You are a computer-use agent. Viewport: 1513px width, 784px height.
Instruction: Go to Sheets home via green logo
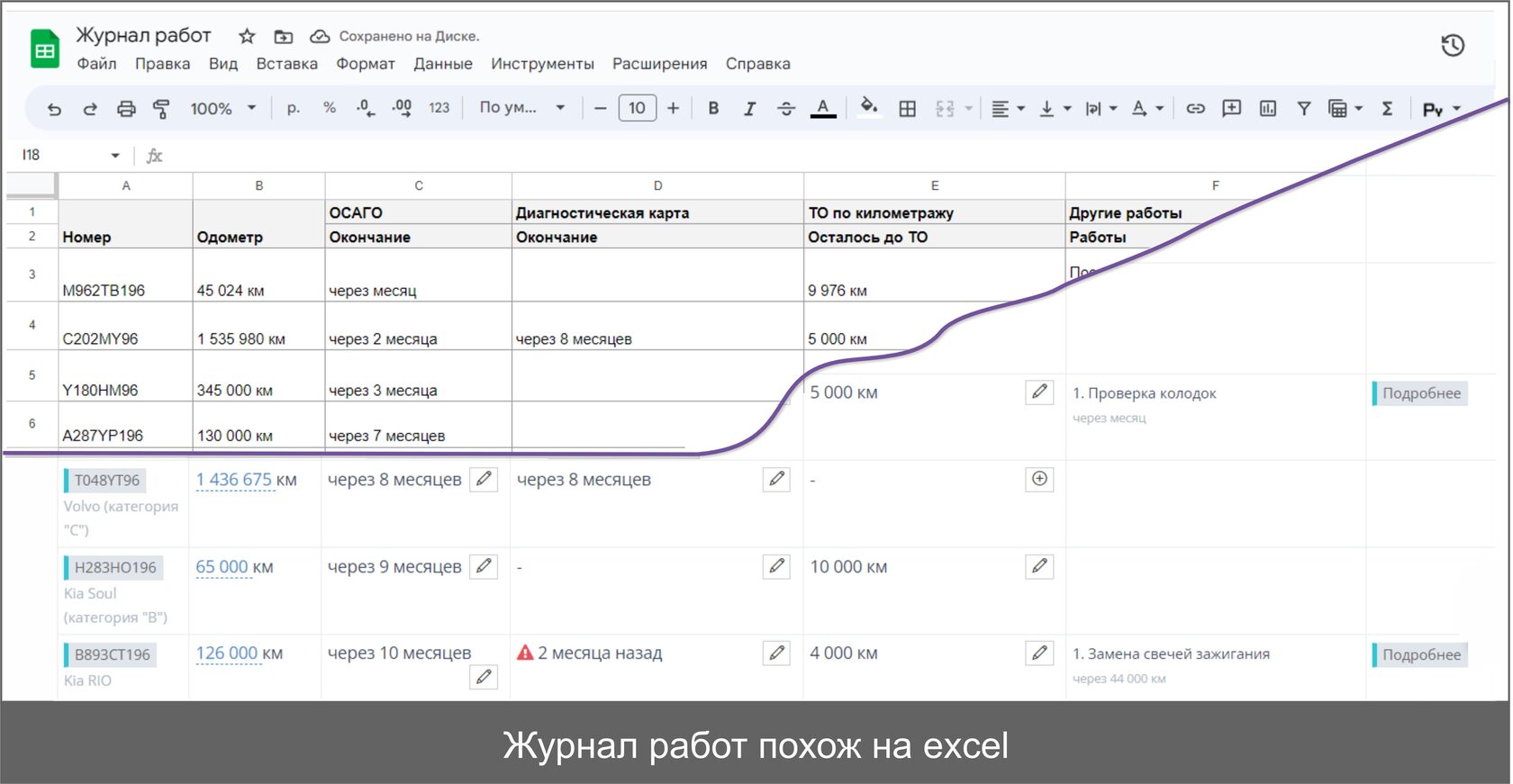tap(44, 50)
